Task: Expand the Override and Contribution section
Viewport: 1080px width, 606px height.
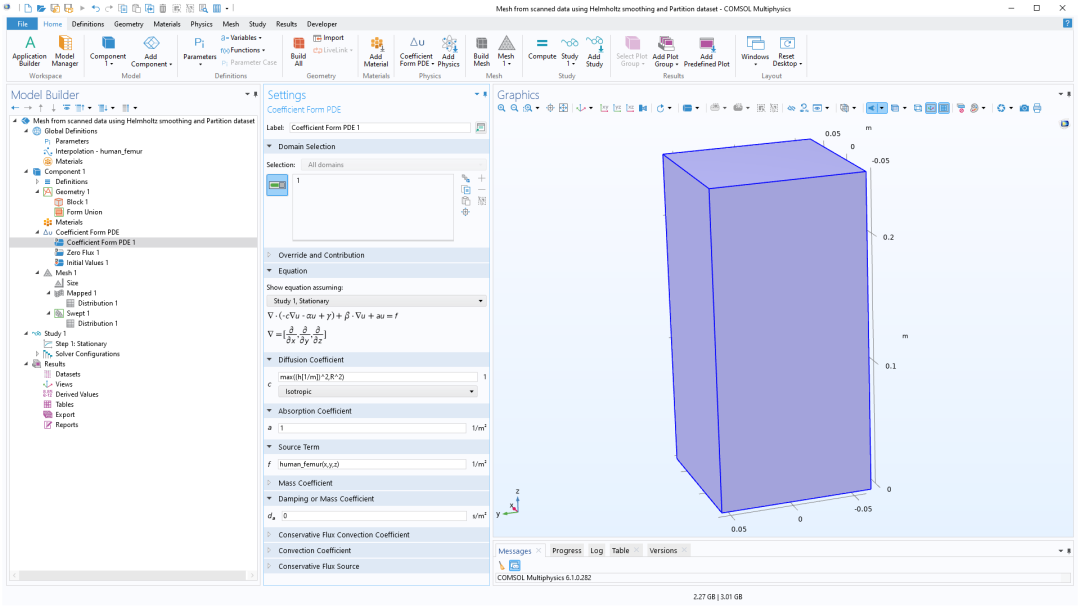Action: [320, 255]
